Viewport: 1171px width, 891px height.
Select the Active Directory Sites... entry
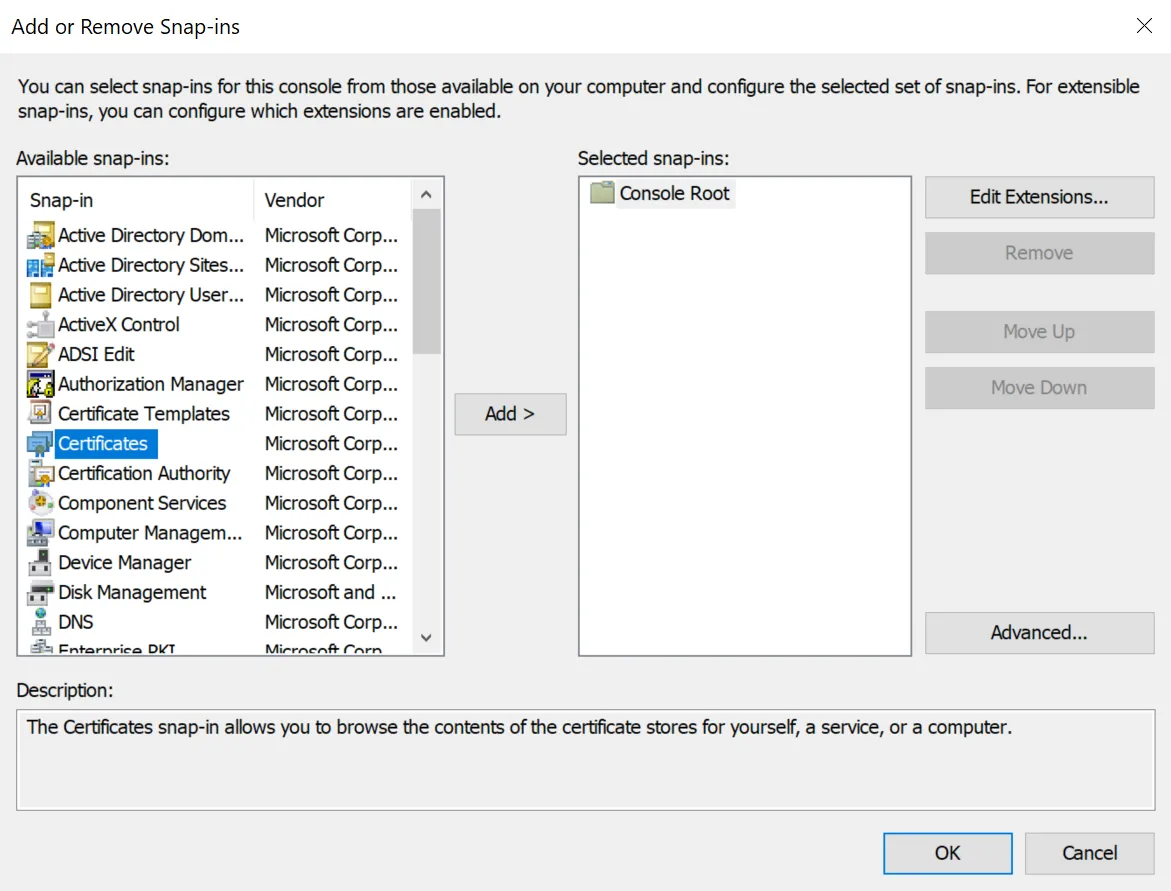coord(151,265)
